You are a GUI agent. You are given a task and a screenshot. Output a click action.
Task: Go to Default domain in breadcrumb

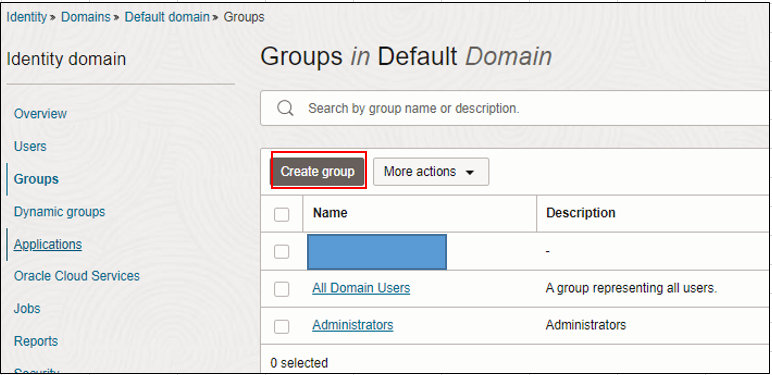tap(167, 17)
